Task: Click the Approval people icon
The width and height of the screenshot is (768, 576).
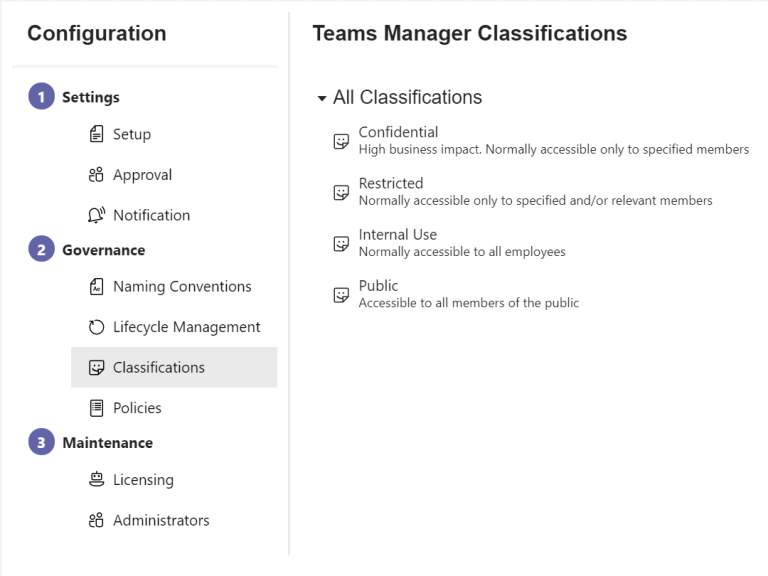Action: pos(97,175)
